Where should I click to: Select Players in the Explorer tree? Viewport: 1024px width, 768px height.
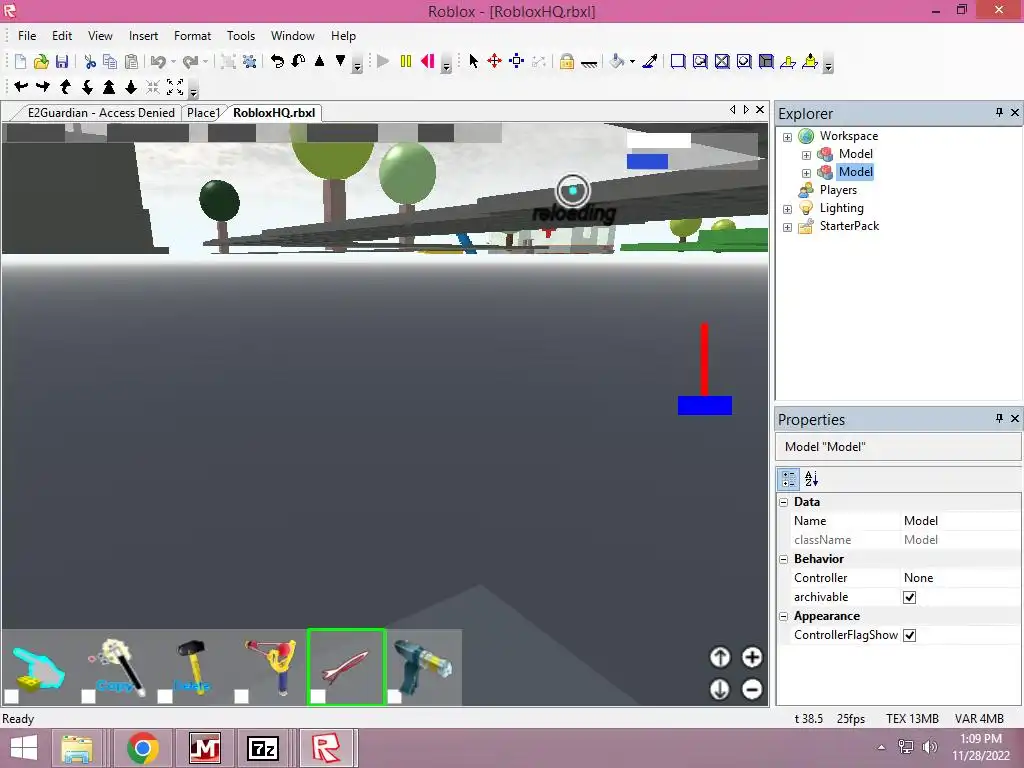pos(838,190)
